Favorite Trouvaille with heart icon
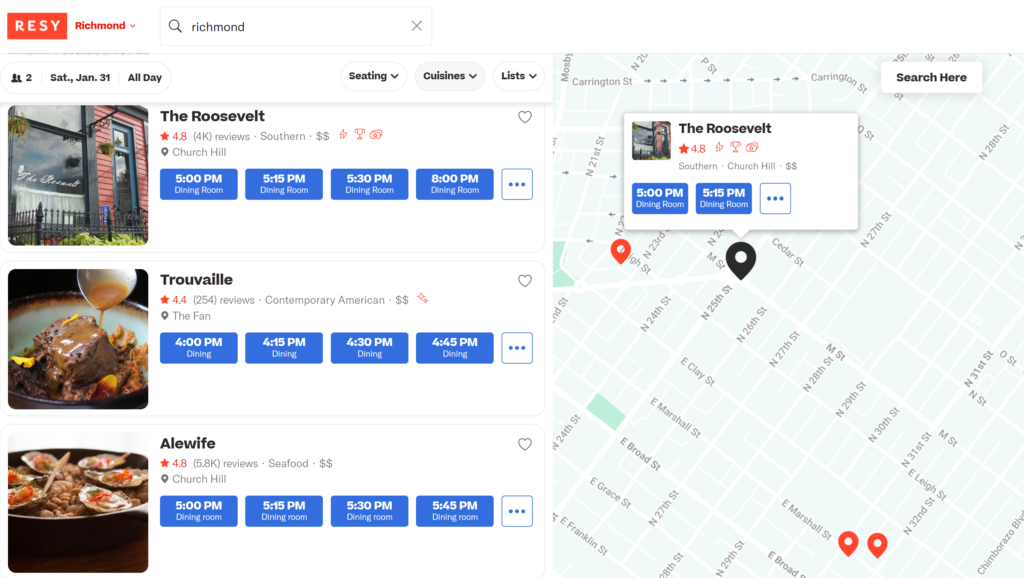The height and width of the screenshot is (578, 1024). pyautogui.click(x=525, y=281)
